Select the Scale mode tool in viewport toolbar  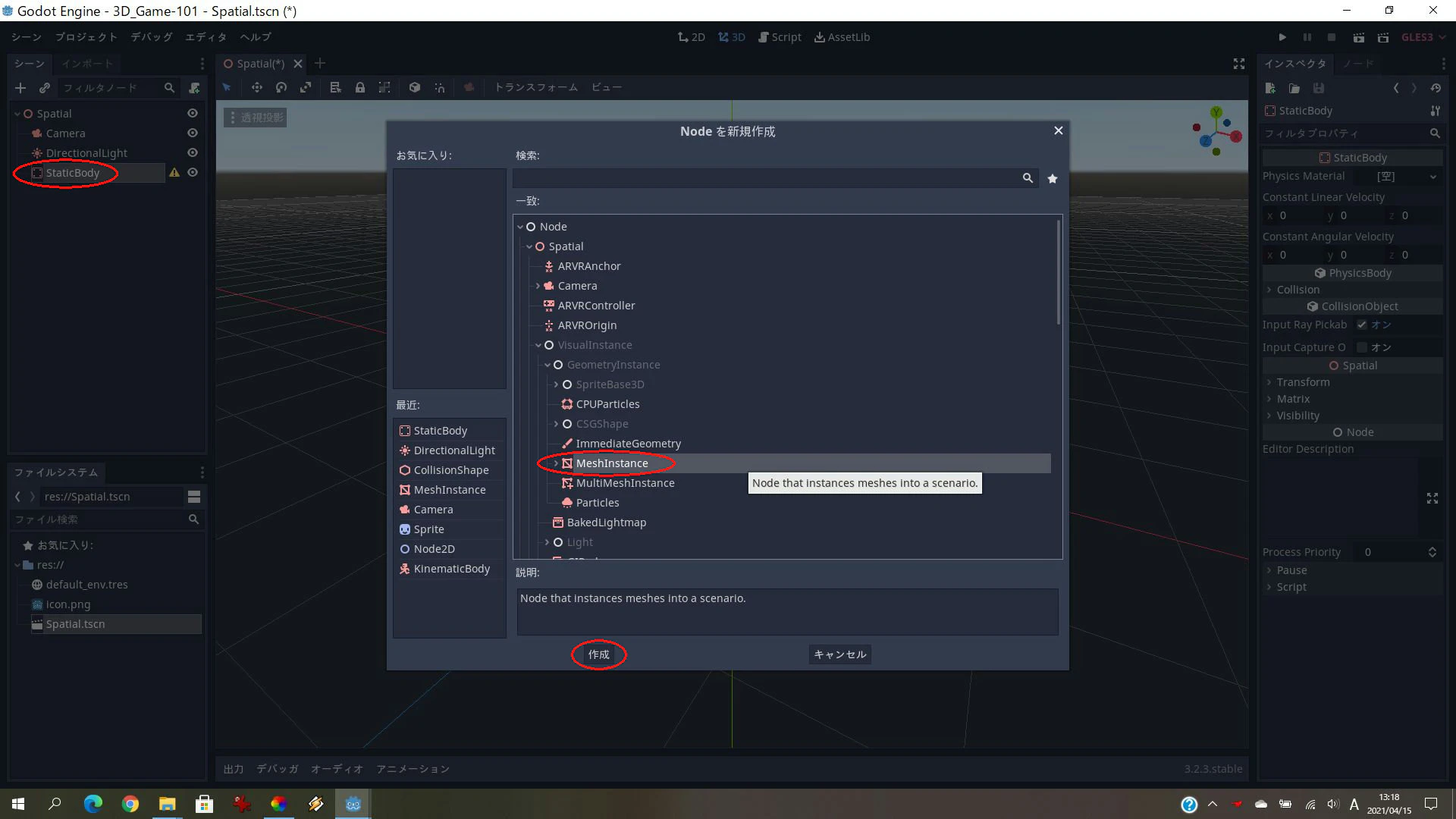pos(306,87)
